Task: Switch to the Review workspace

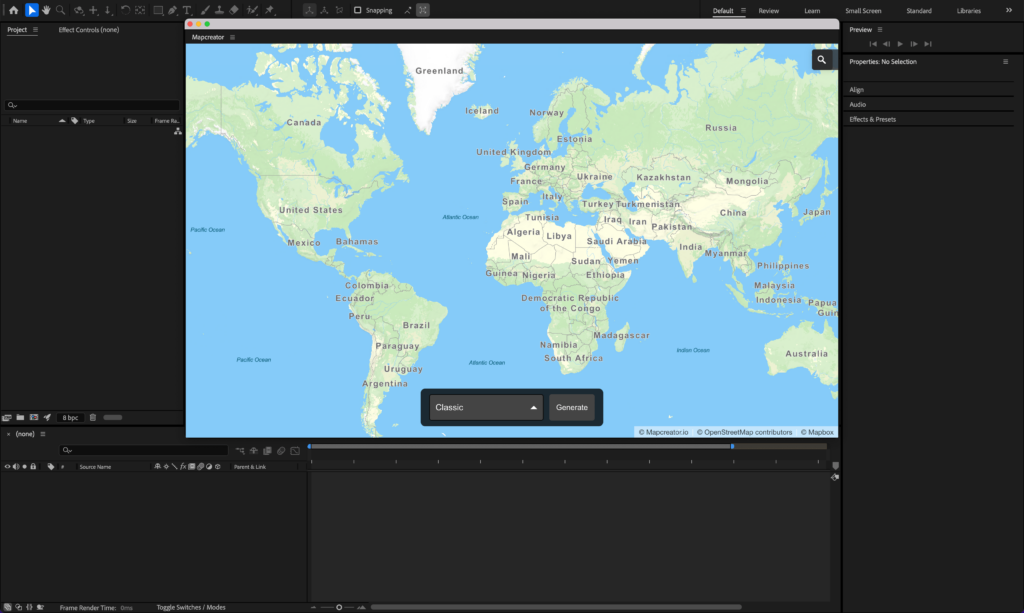Action: click(x=769, y=10)
